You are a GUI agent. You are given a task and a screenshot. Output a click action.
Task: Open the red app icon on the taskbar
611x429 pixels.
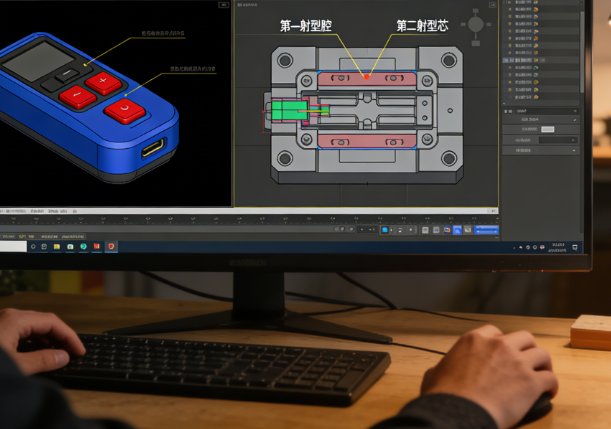[x=112, y=246]
